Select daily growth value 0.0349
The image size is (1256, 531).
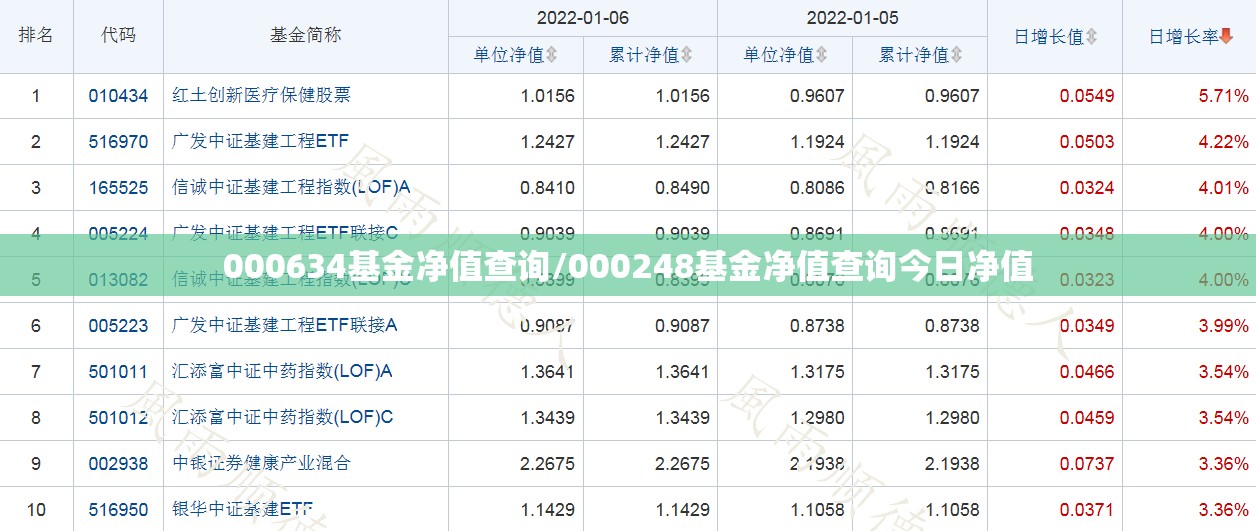pyautogui.click(x=1087, y=326)
